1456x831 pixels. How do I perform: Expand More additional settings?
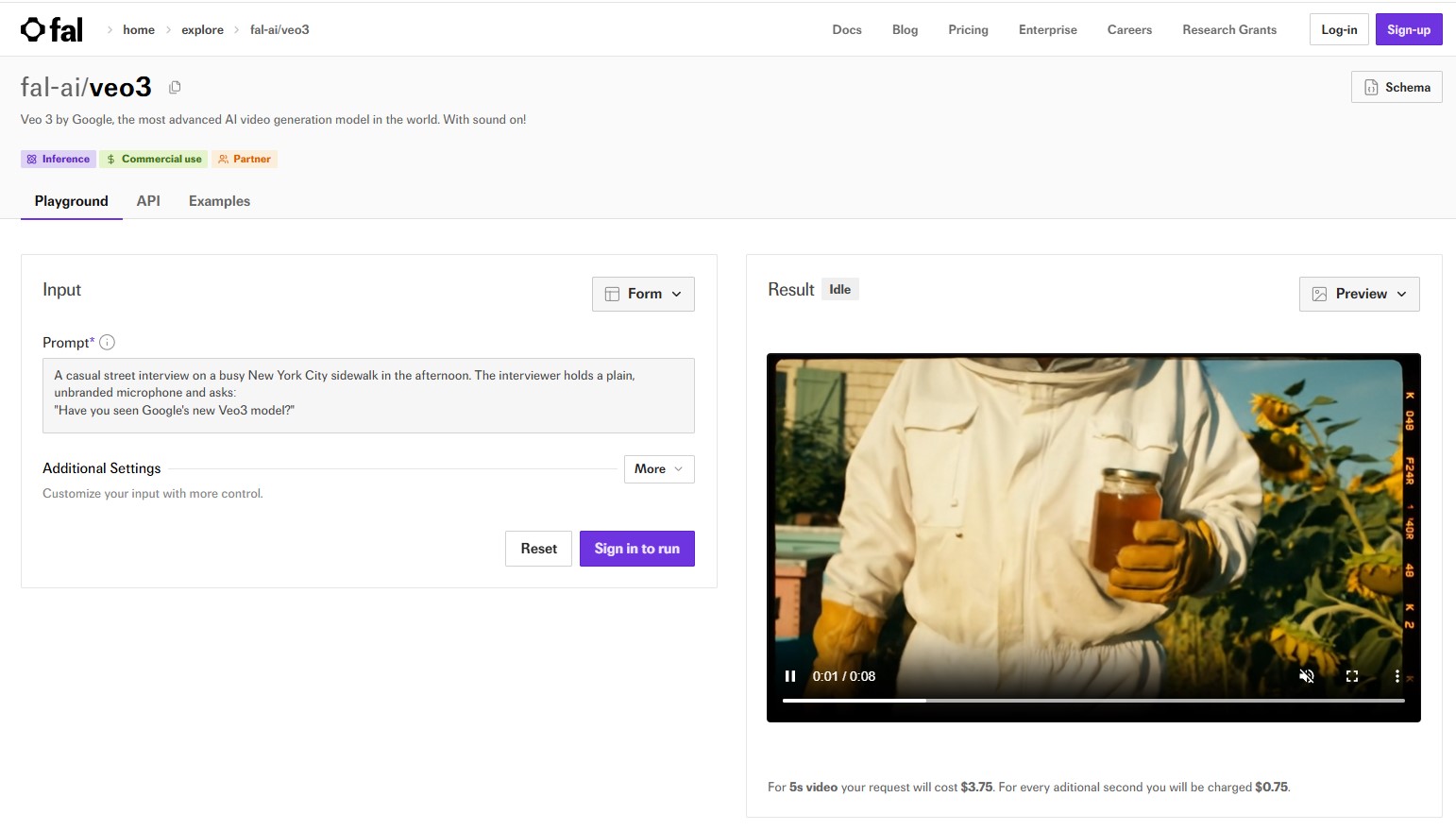coord(659,469)
